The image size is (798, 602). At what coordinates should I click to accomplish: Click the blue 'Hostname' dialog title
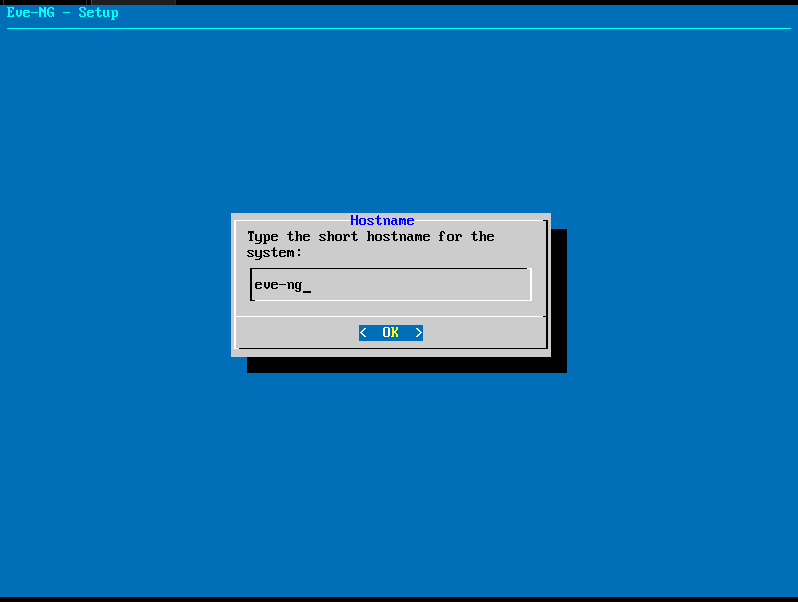382,220
